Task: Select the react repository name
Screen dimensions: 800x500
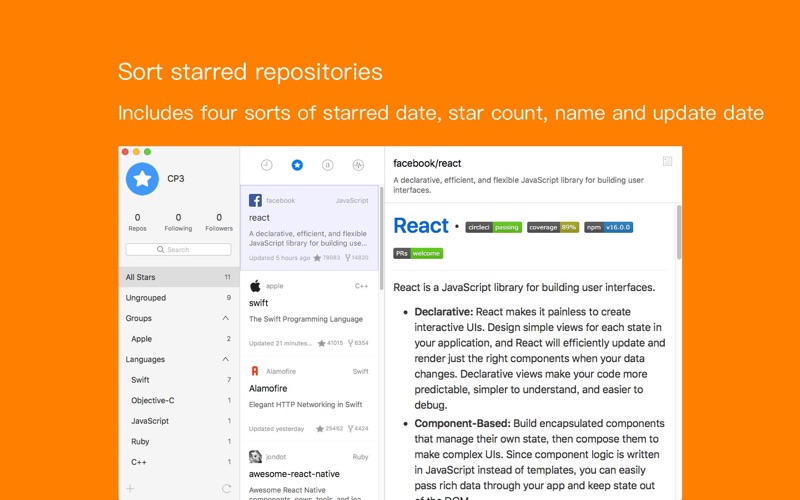Action: tap(259, 218)
